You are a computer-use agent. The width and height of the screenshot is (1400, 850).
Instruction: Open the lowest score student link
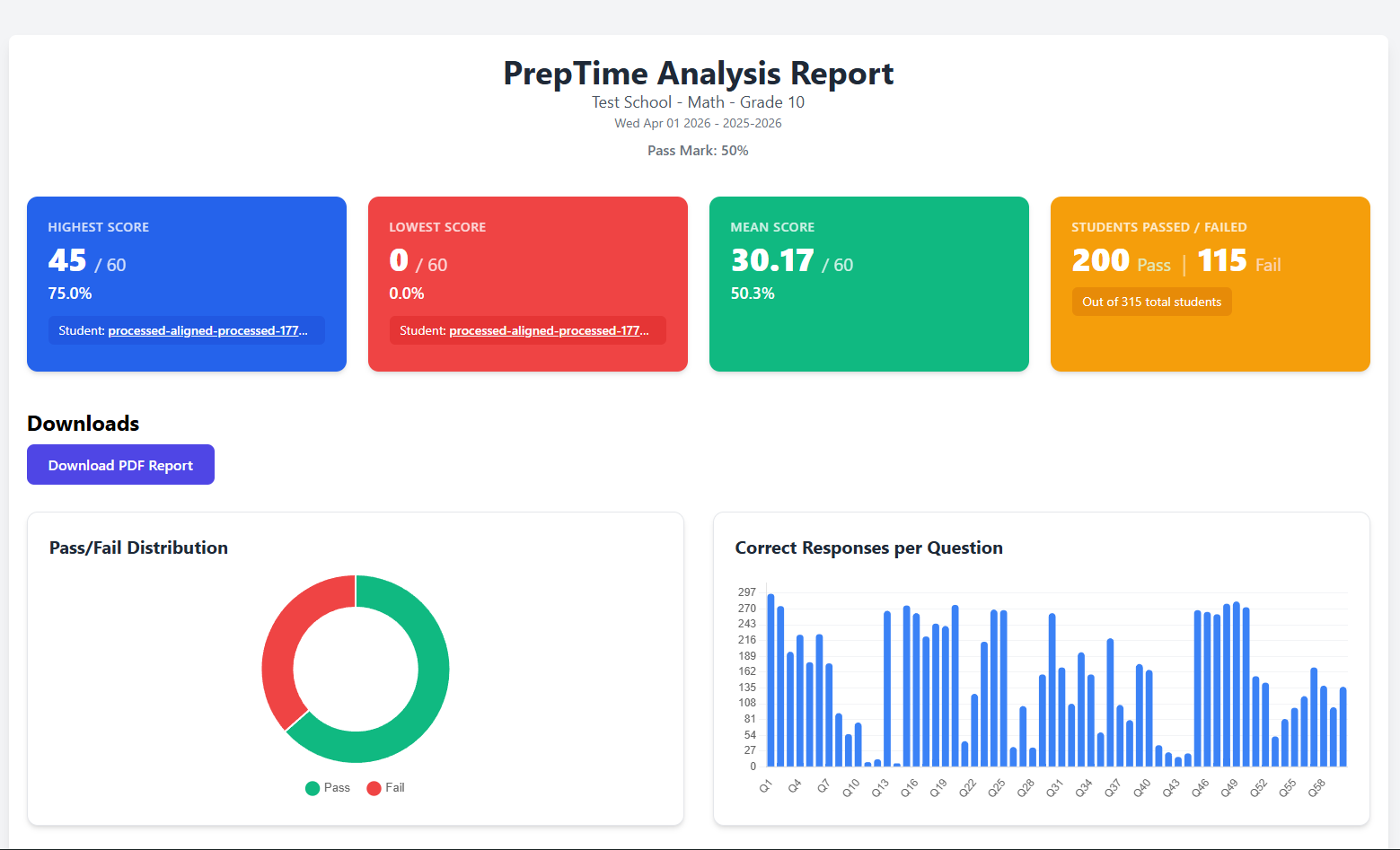click(548, 330)
